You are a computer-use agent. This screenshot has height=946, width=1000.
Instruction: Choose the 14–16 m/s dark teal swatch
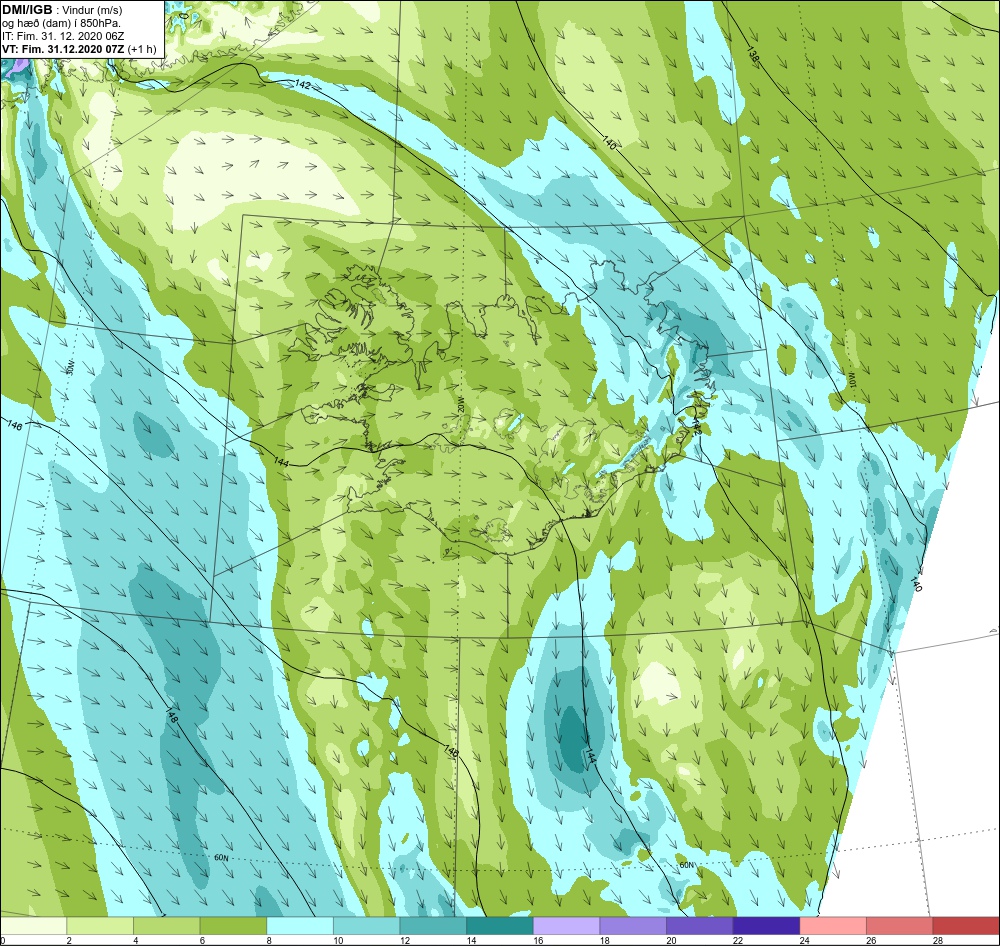point(500,926)
